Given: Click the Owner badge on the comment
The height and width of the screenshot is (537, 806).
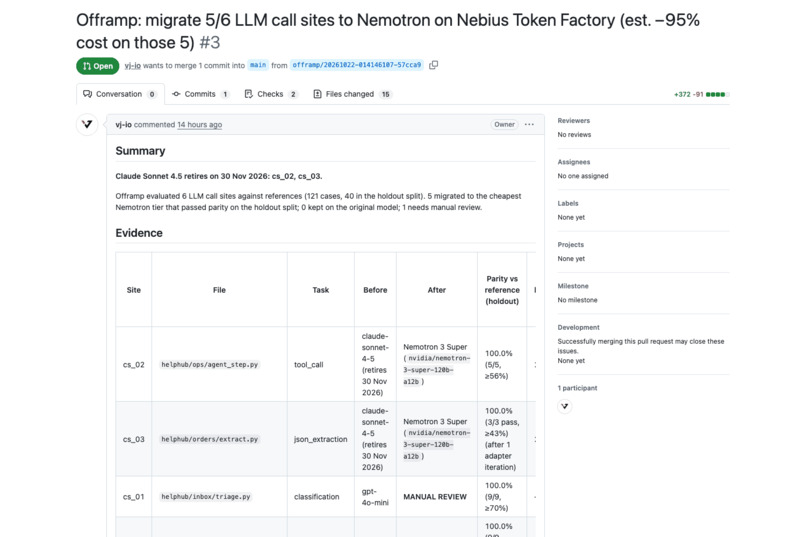Looking at the screenshot, I should (504, 124).
